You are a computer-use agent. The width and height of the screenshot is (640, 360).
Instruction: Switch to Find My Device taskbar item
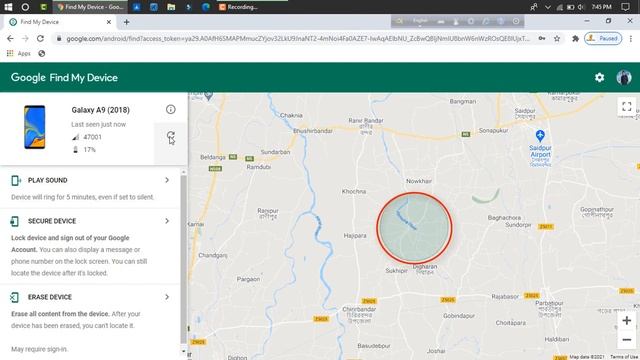coord(91,7)
